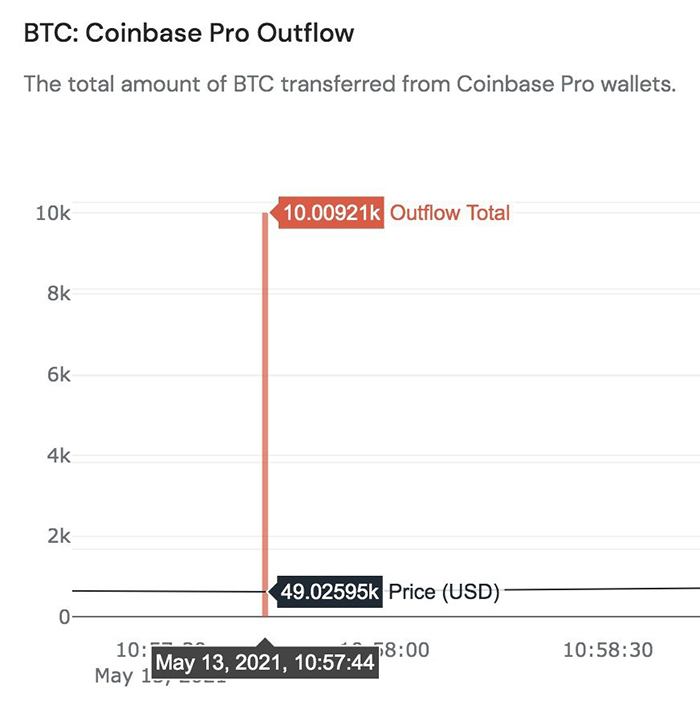Click the chart title BTC: Coinbase Pro Outflow
Screen dimensions: 700x701
(x=188, y=33)
